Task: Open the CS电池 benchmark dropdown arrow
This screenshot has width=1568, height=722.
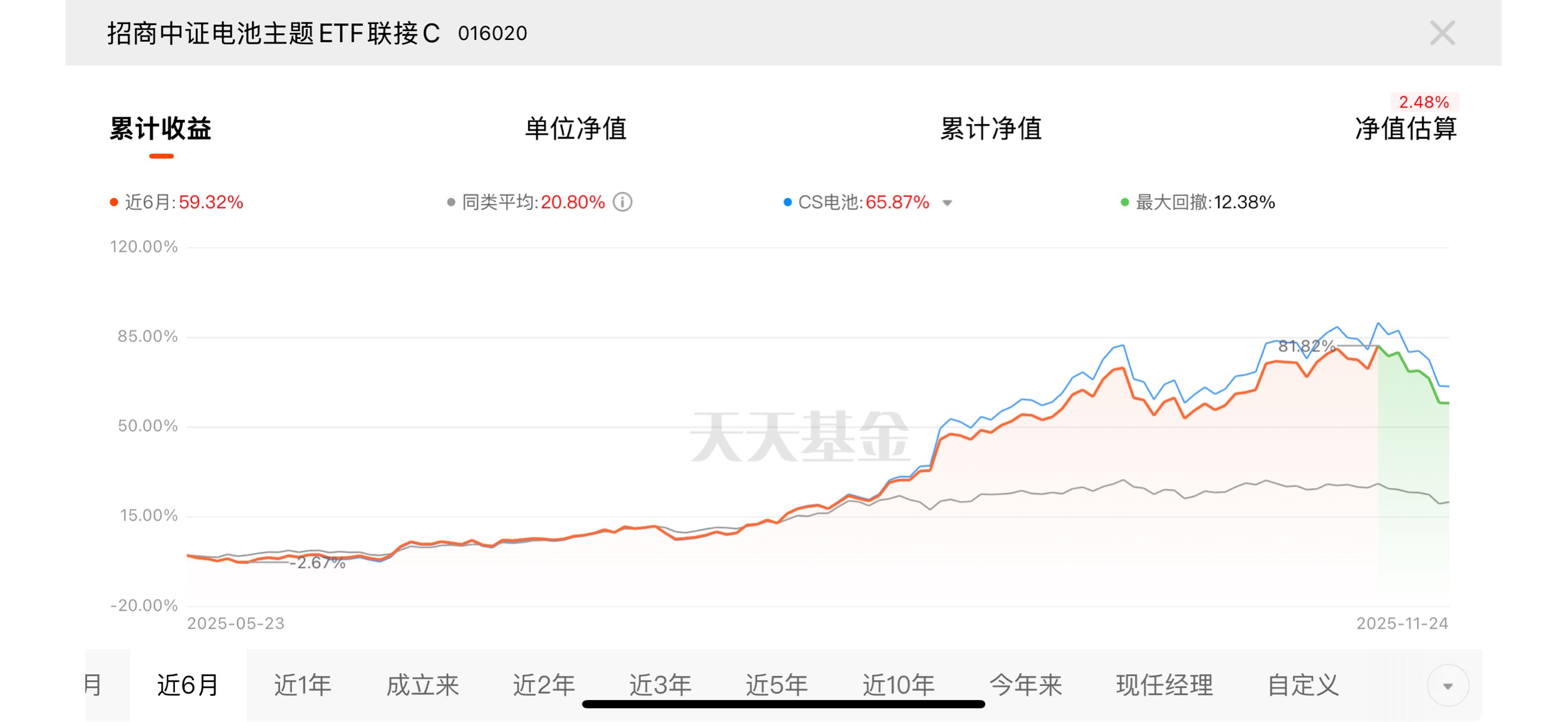Action: tap(947, 203)
